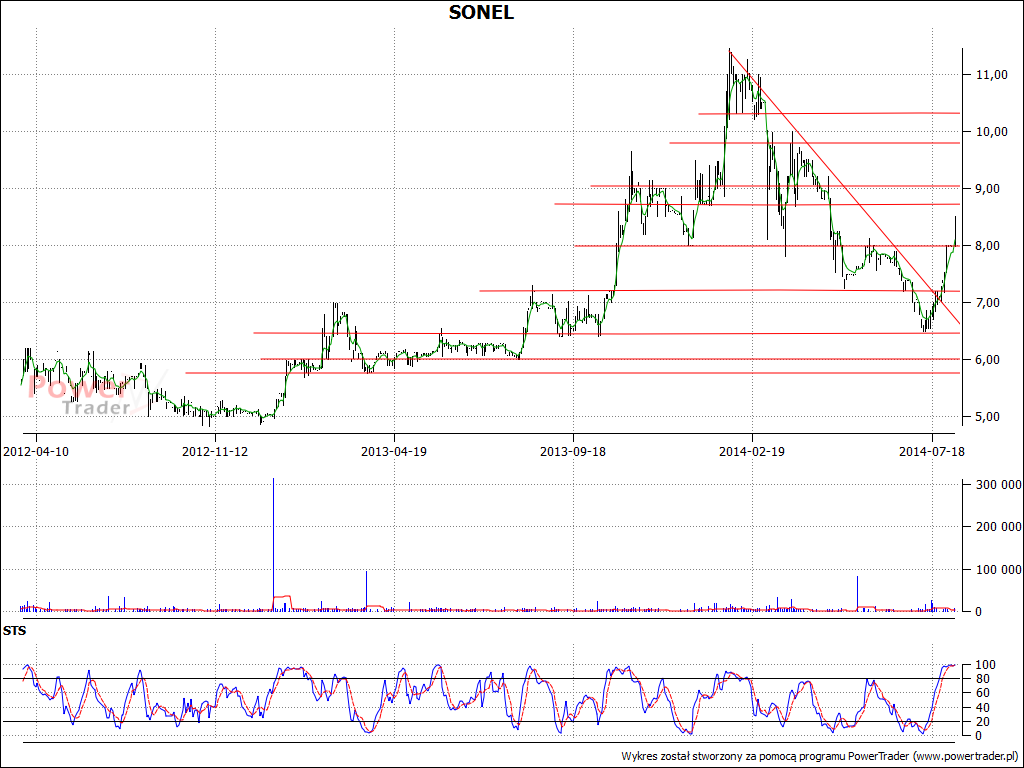This screenshot has width=1024, height=768.
Task: Click the 200 000 volume axis label
Action: point(999,526)
